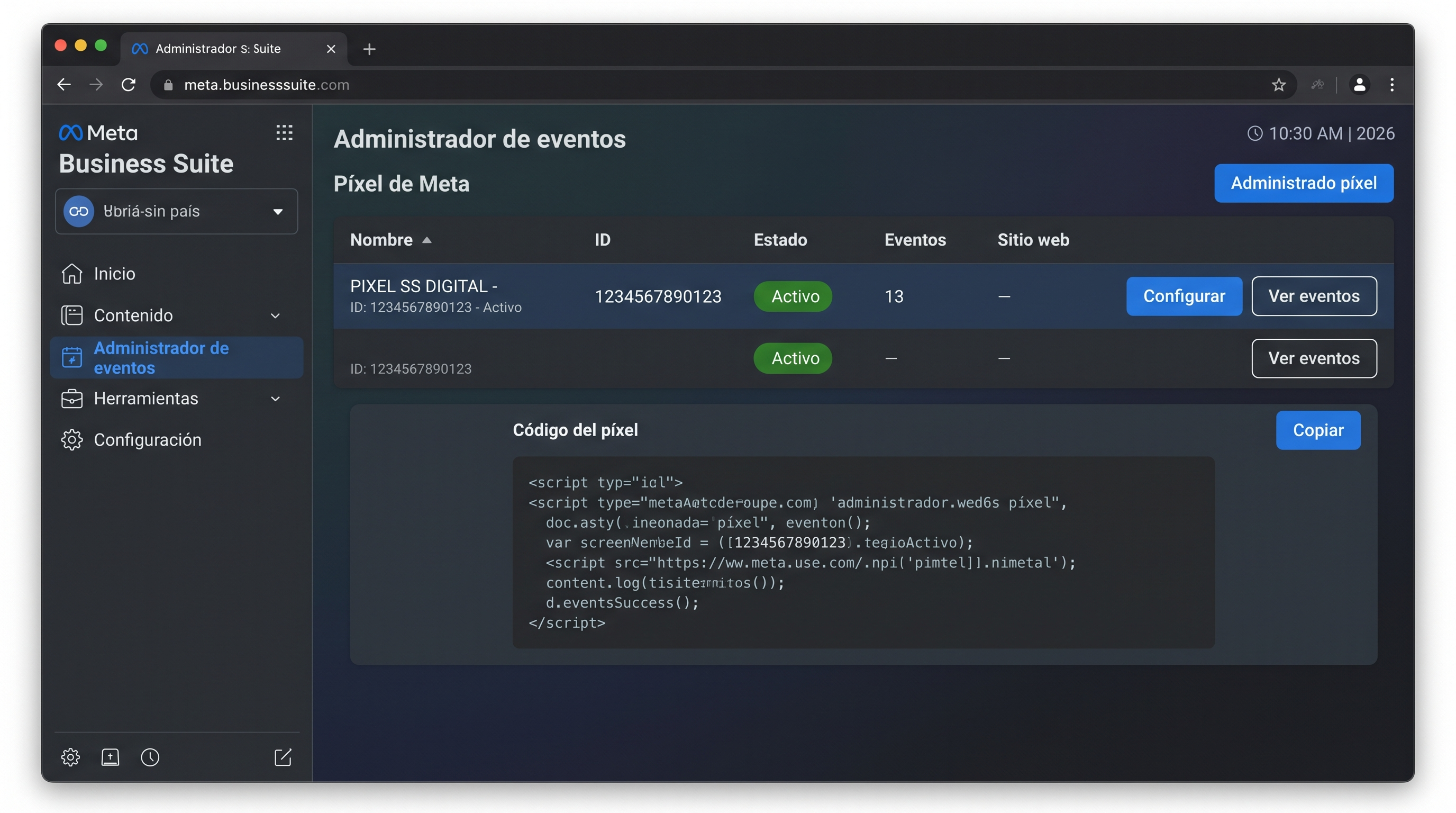Click the closing </script> code line
1456x813 pixels.
567,622
